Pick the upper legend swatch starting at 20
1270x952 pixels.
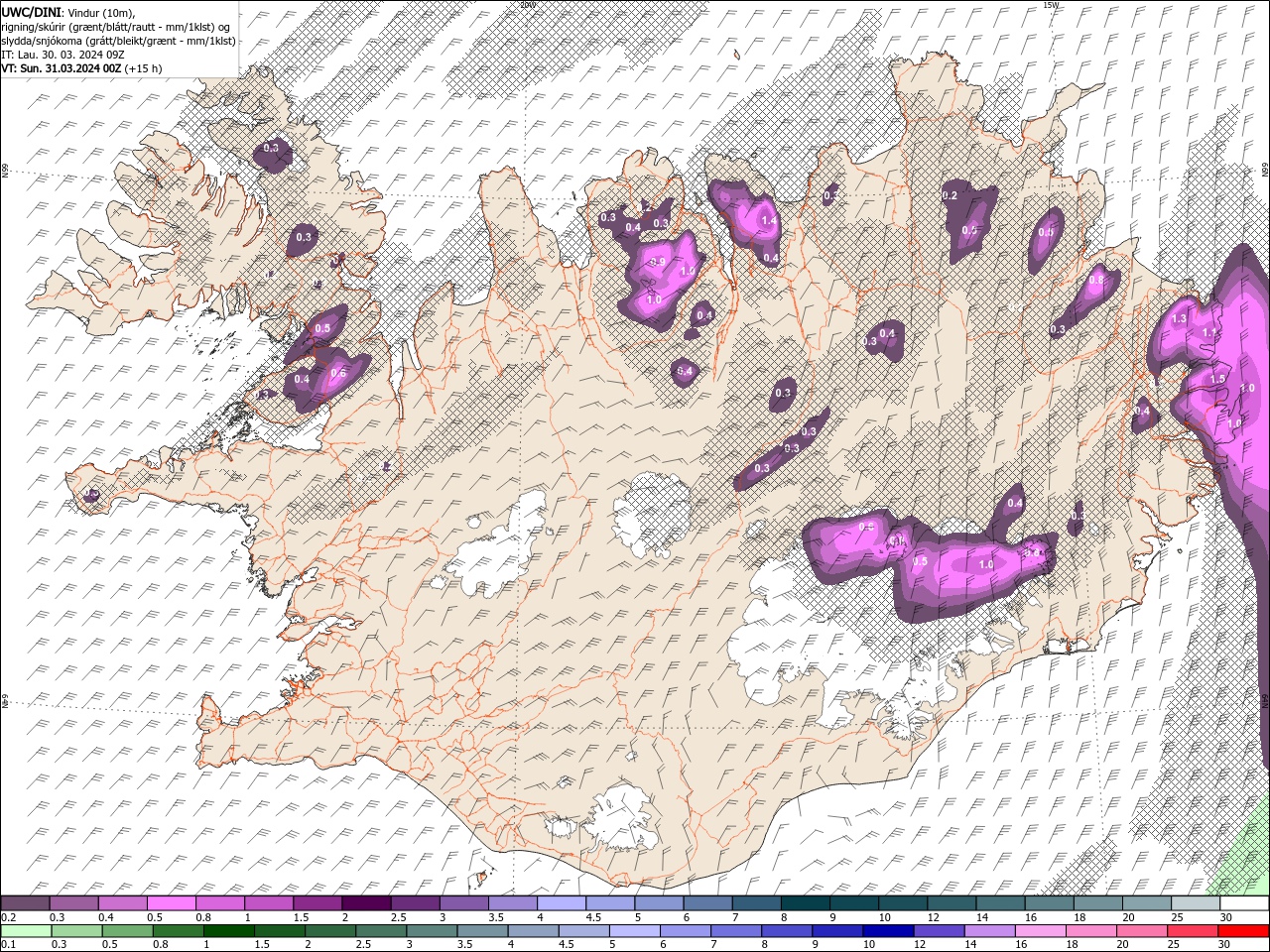(x=1145, y=903)
